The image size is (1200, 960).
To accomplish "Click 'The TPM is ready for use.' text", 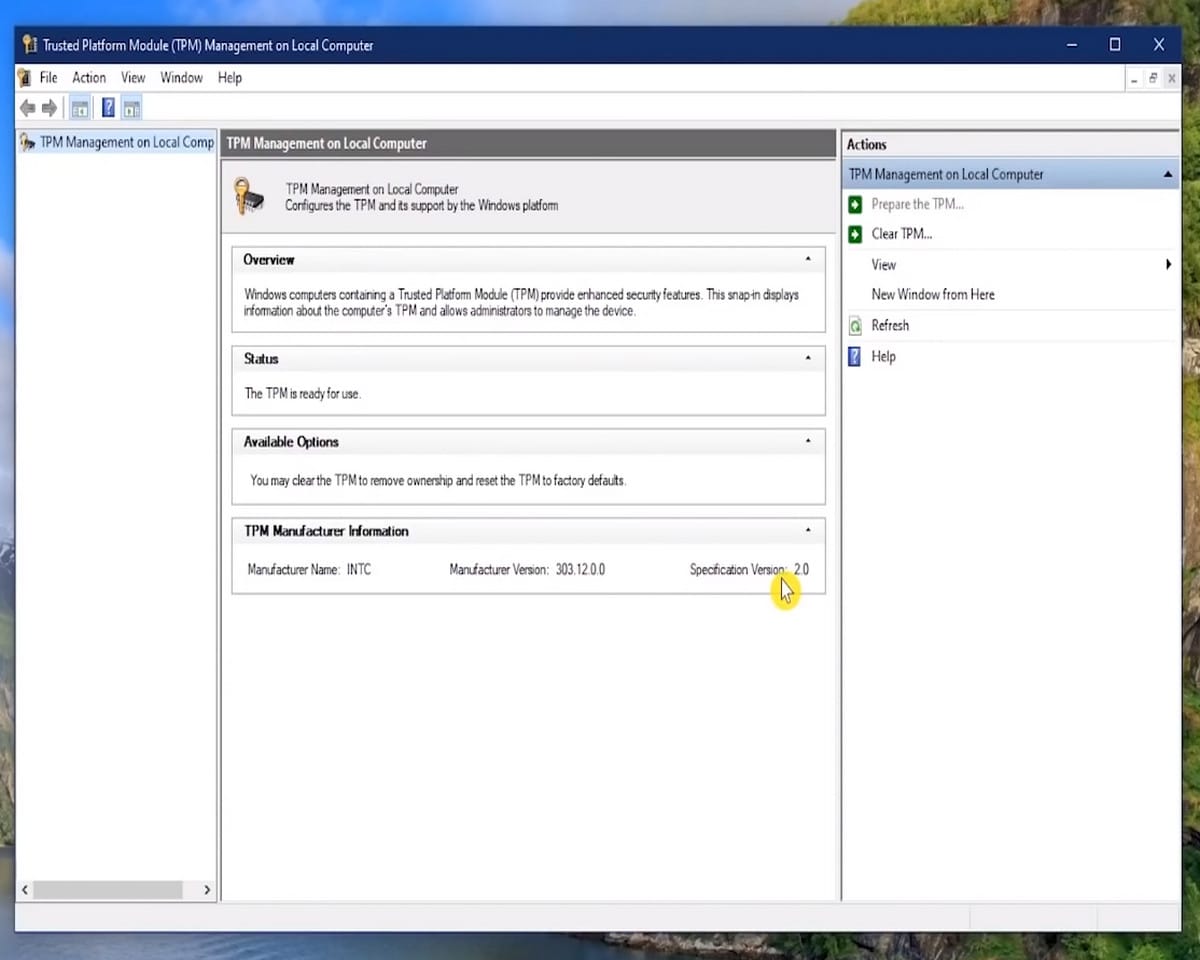I will coord(302,394).
